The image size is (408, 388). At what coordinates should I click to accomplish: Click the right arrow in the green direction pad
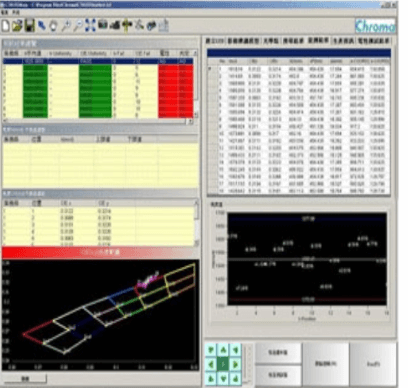tap(235, 364)
